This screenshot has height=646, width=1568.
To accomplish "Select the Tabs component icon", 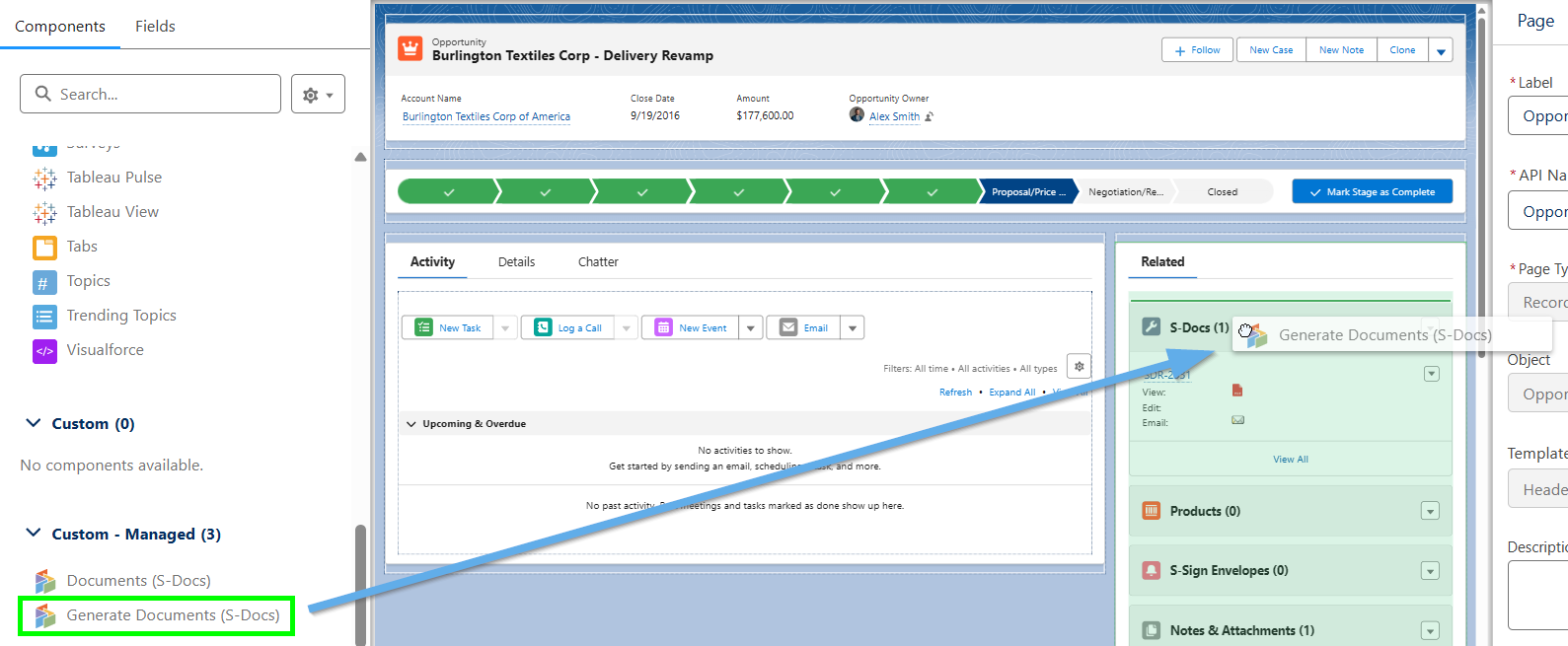I will 44,247.
